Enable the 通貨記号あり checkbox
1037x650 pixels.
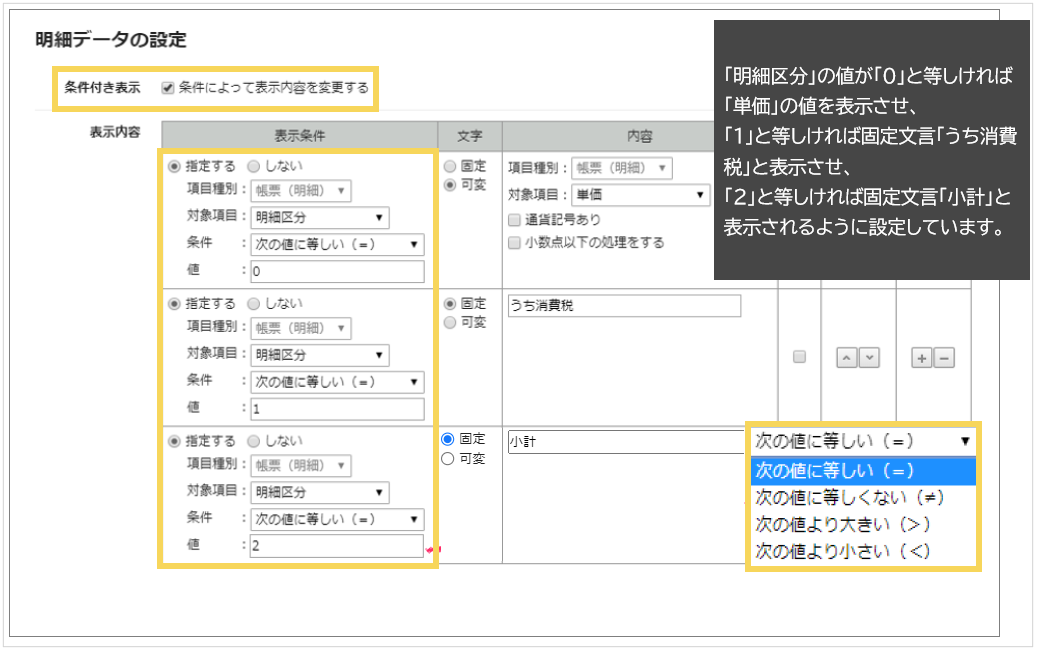tap(514, 219)
